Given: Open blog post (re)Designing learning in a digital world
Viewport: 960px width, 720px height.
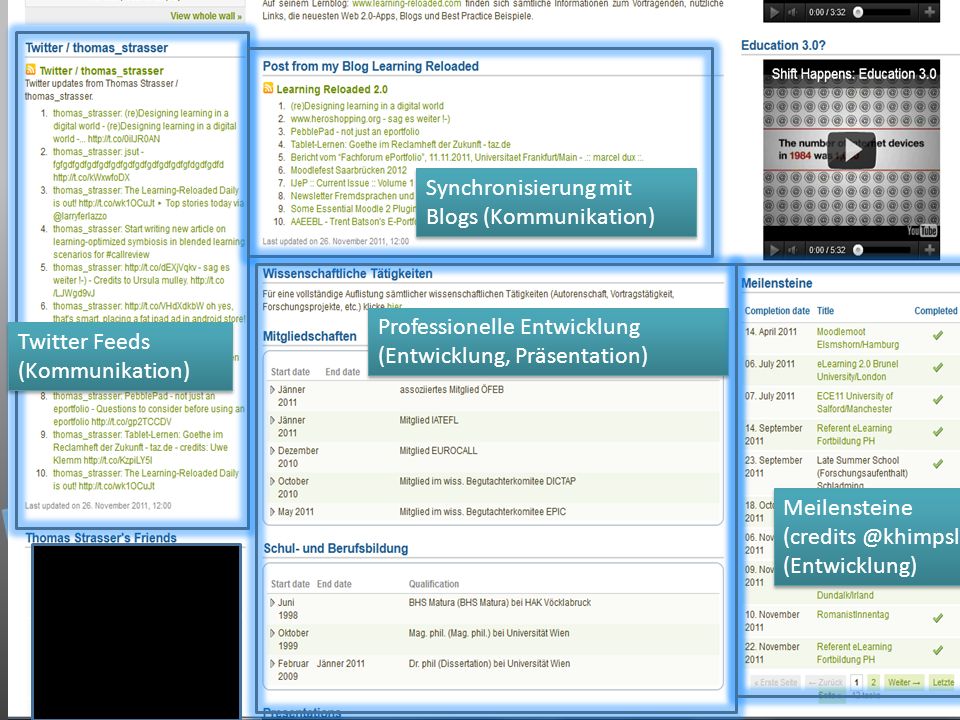Looking at the screenshot, I should click(x=367, y=106).
